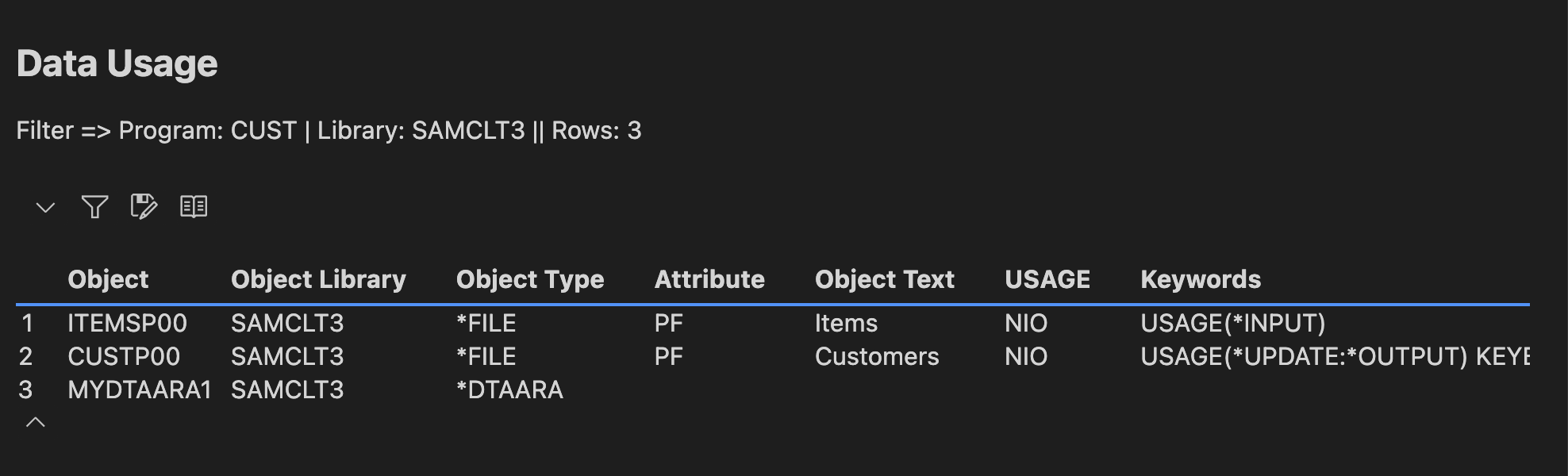Click the USAGE(*UPDATE:*OUTPUT) keywords cell
1568x476 pixels.
tap(1304, 356)
